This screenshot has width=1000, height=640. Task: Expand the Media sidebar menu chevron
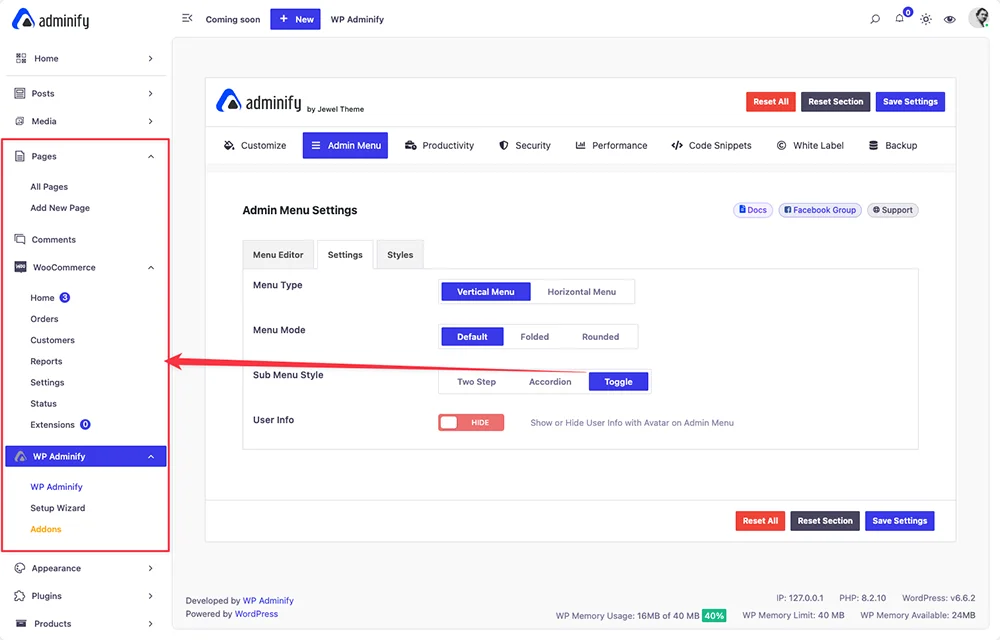coord(151,121)
